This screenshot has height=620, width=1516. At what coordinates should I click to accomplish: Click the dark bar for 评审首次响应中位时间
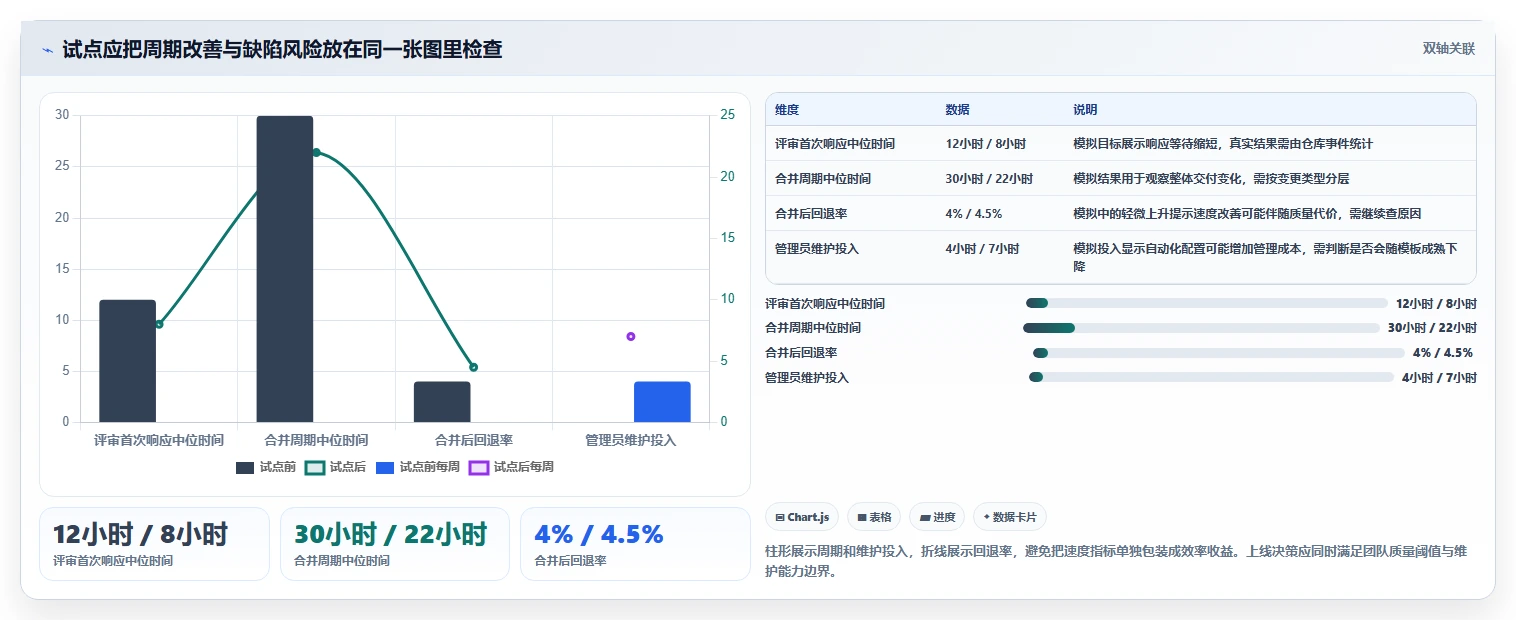point(127,361)
